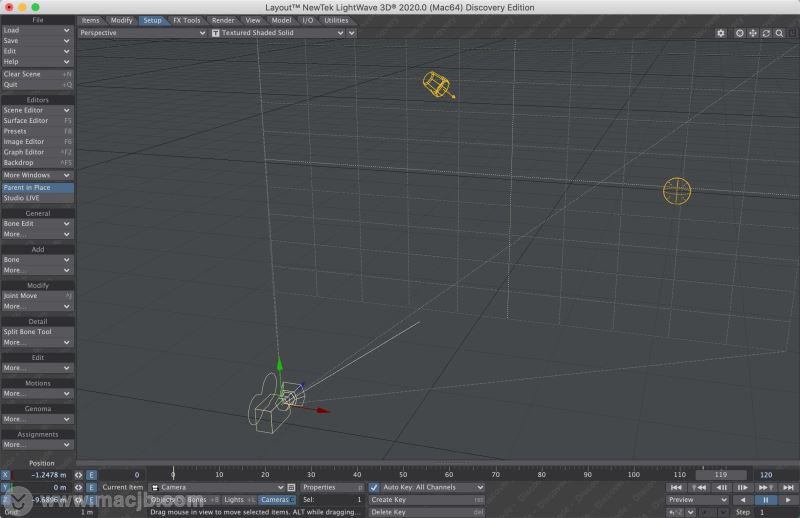
Task: Click the E envelope button for Y
Action: pyautogui.click(x=91, y=487)
